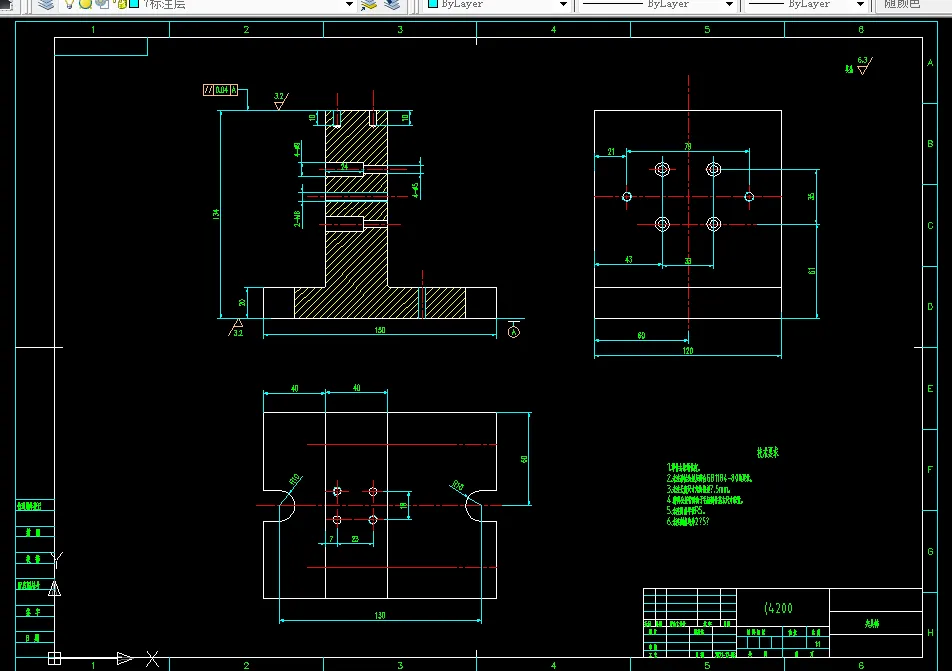The height and width of the screenshot is (671, 952).
Task: Select the "43" dimension text
Action: click(628, 259)
